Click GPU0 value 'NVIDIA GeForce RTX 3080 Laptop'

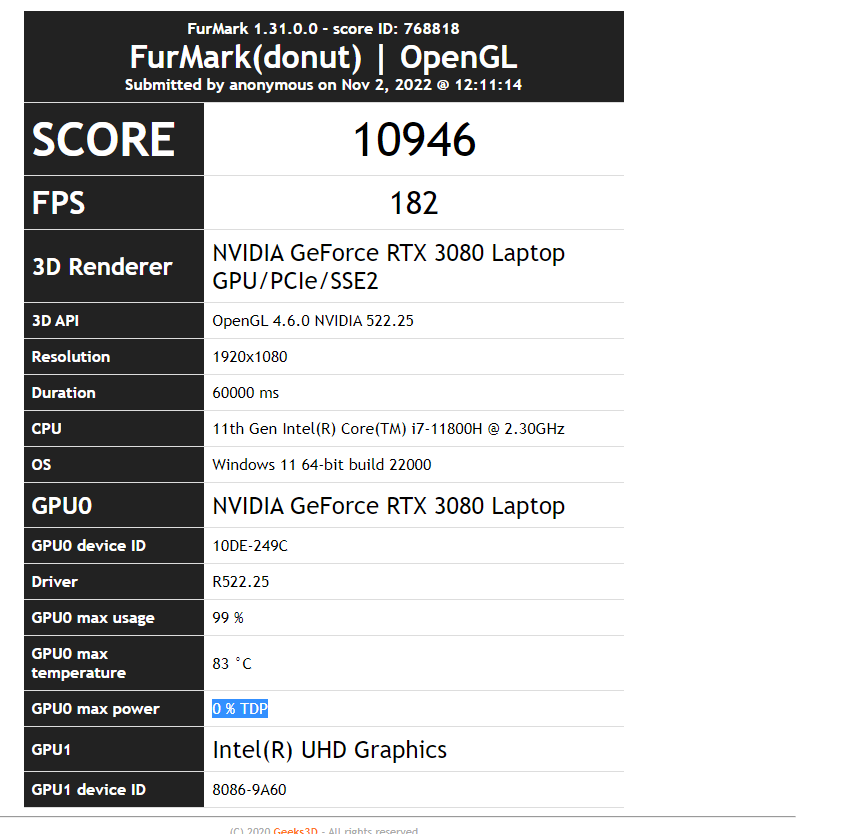pyautogui.click(x=388, y=507)
